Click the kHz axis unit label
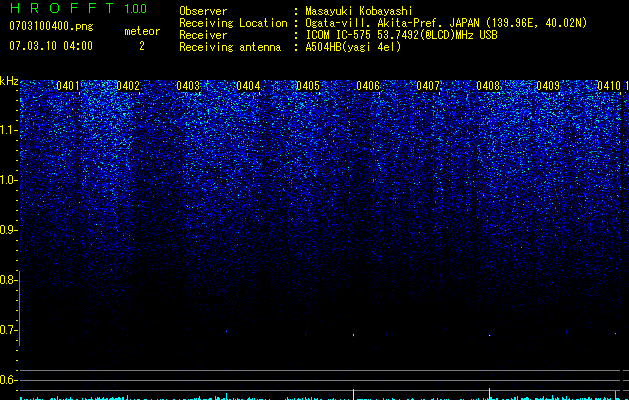Screen dimensions: 629x400 9,81
